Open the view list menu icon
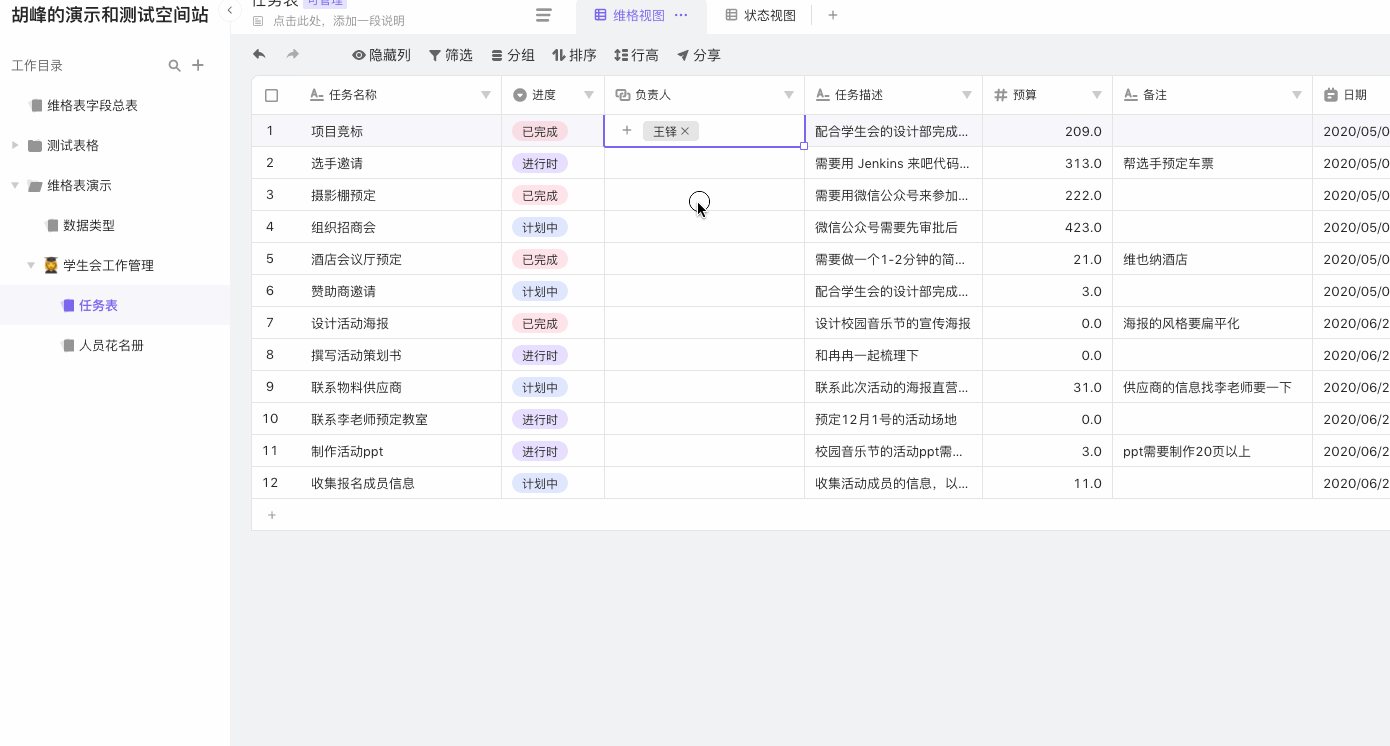Screen dimensions: 1390x746 [x=543, y=15]
